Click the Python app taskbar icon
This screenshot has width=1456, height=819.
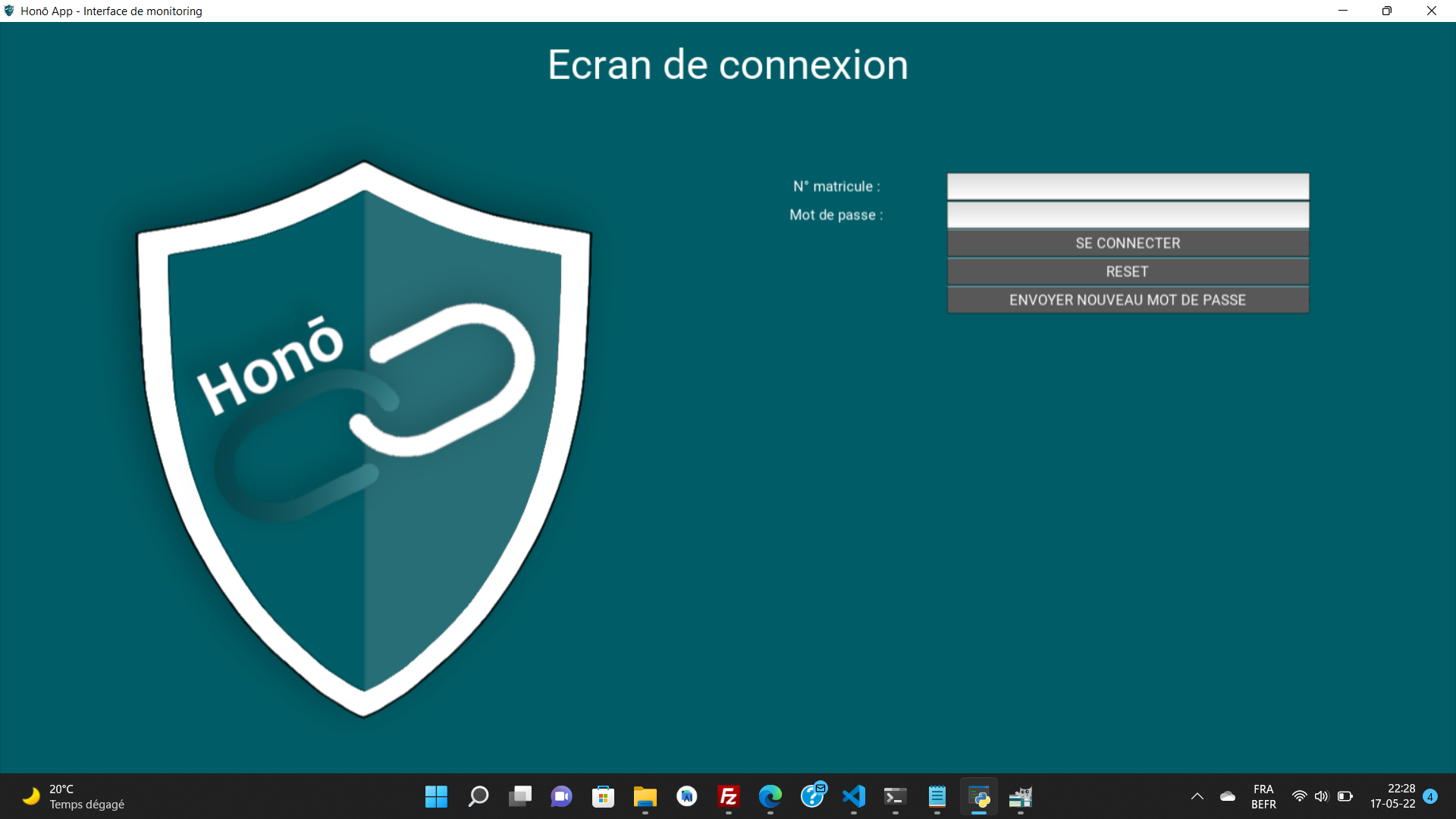(x=979, y=796)
